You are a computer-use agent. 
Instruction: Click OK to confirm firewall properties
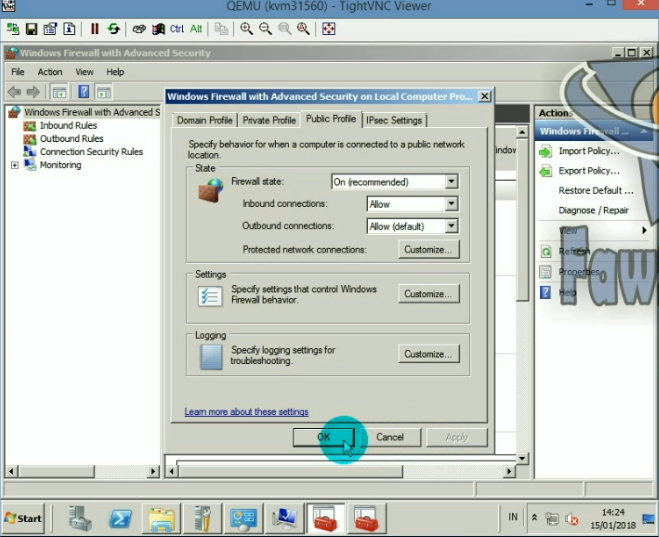(x=323, y=437)
